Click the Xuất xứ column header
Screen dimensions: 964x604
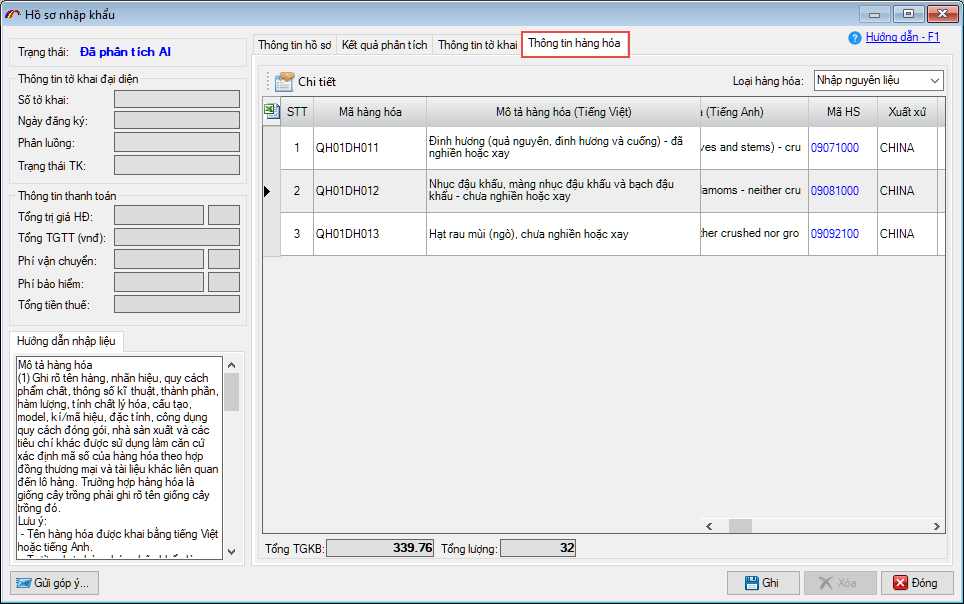pos(906,112)
